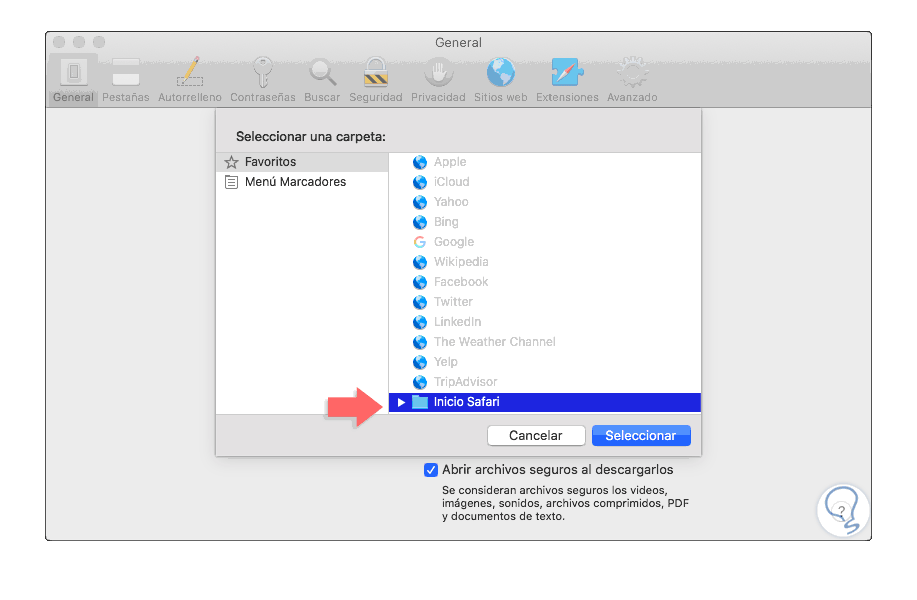Click the Yelp bookmark label
The width and height of the screenshot is (917, 600).
pos(446,362)
